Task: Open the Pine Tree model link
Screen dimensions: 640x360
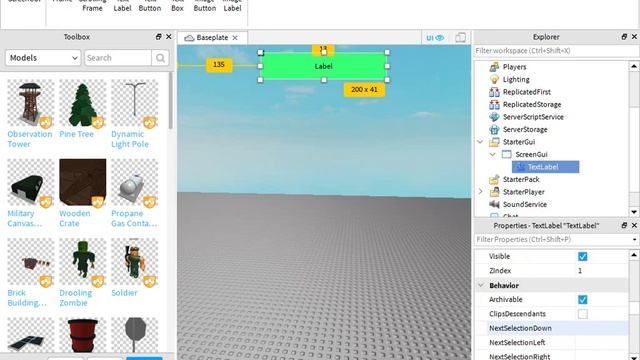Action: [76, 134]
